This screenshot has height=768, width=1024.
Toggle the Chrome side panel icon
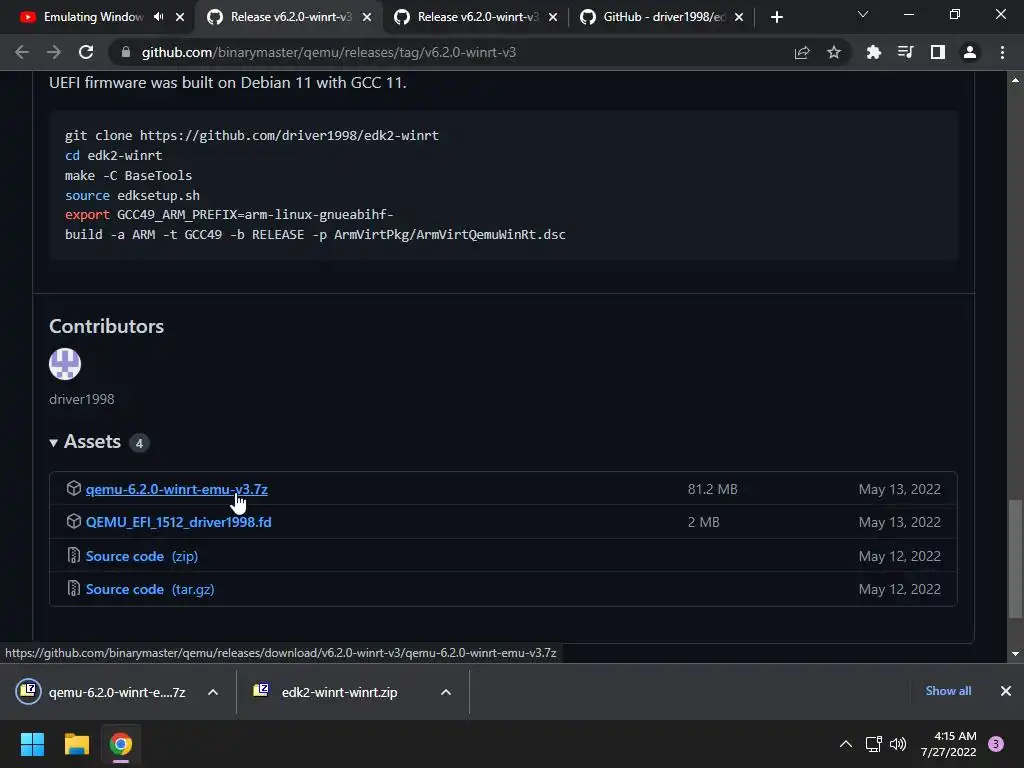tap(938, 52)
